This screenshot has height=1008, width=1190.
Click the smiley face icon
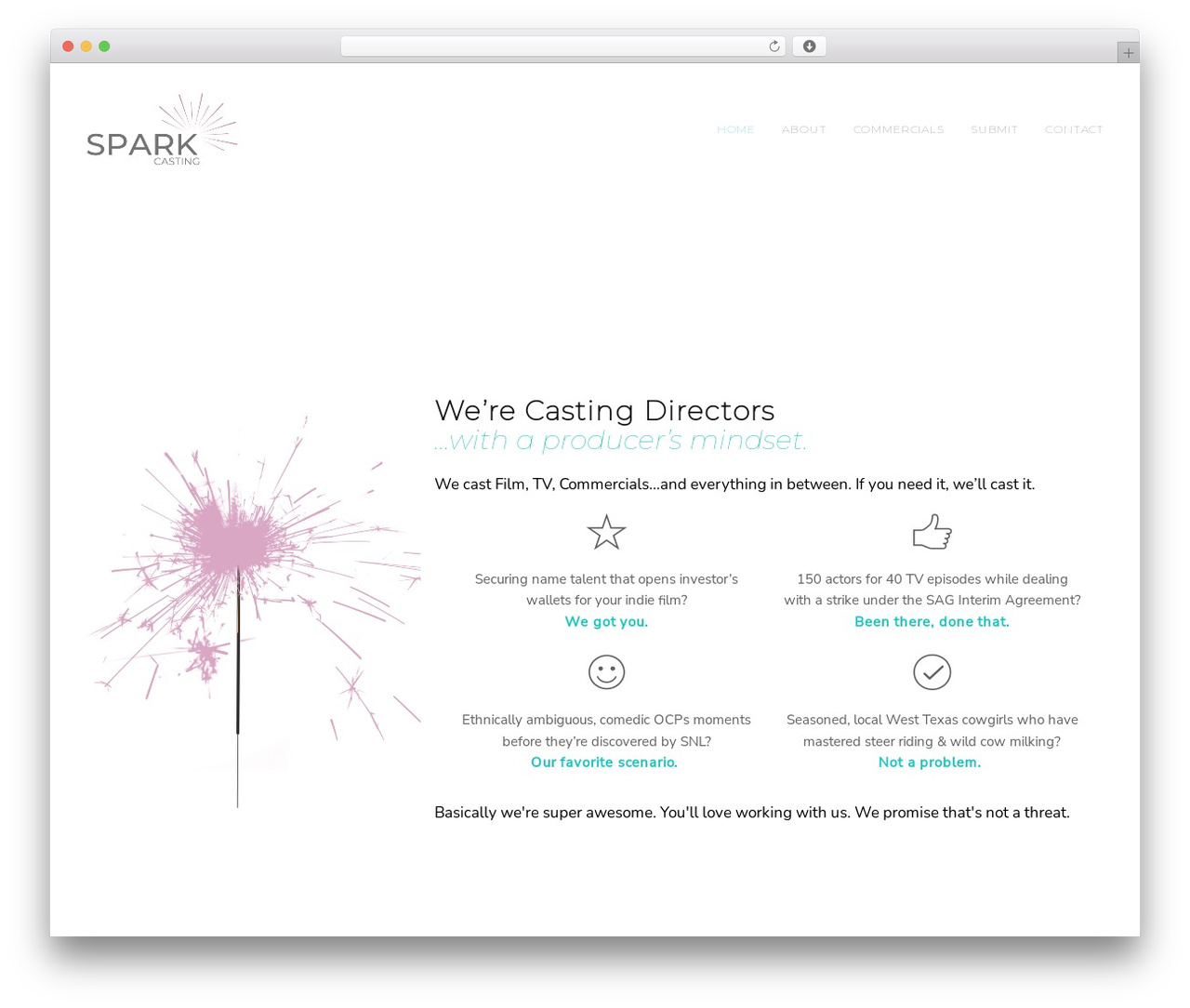pos(606,671)
